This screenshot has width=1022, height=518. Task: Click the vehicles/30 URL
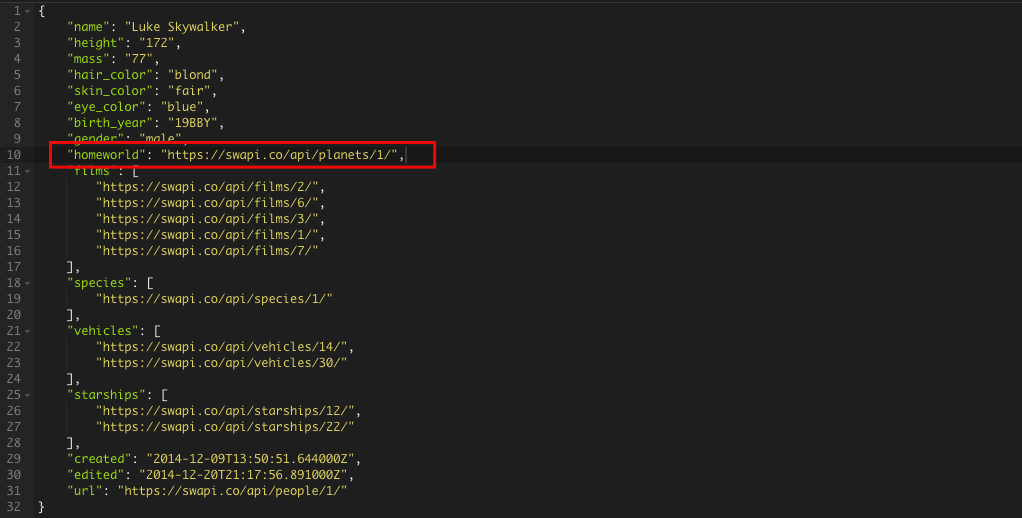221,363
